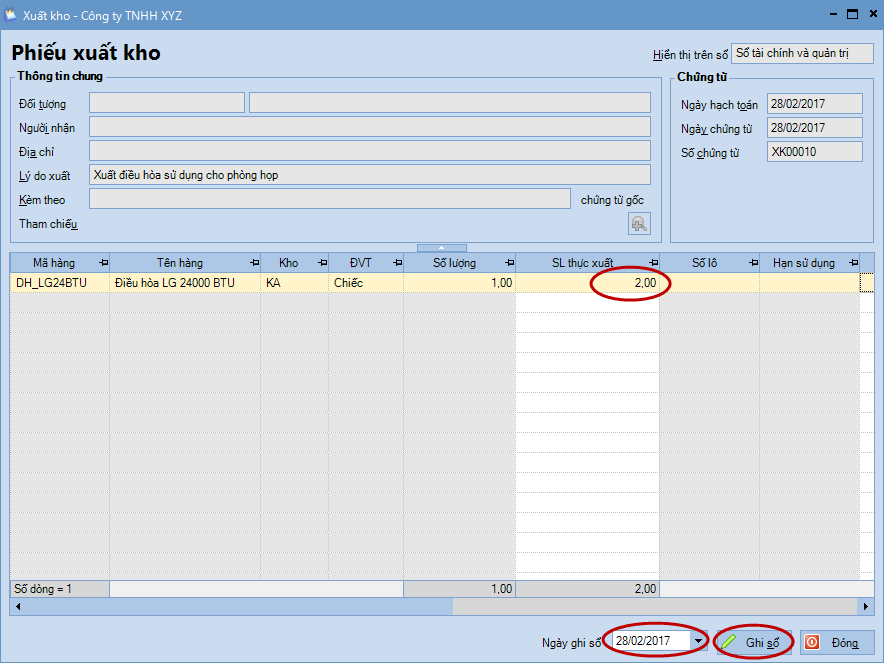This screenshot has height=663, width=884.
Task: Click the Ngày chứng từ field
Action: [x=815, y=127]
